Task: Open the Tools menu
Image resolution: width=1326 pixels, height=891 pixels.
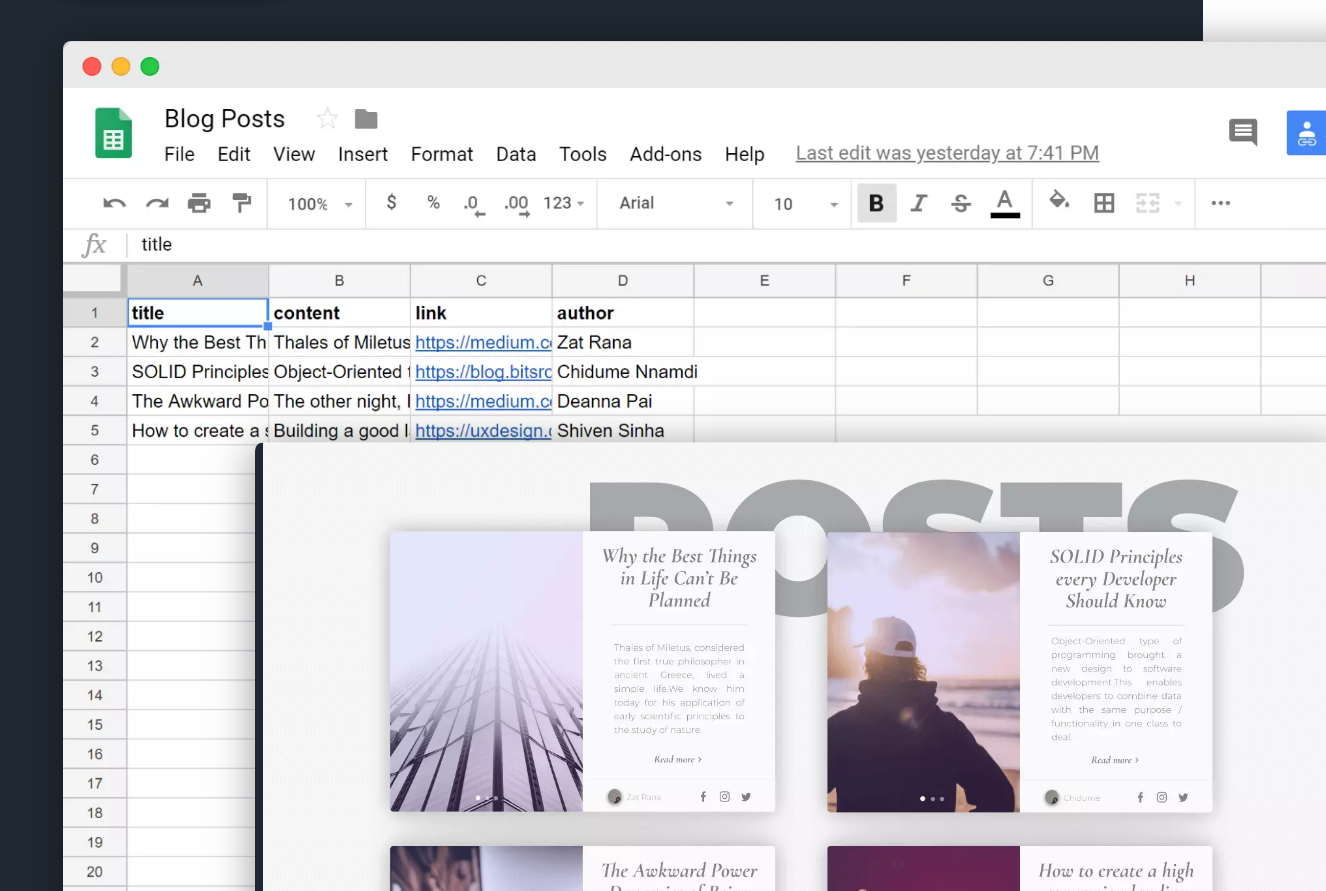Action: pyautogui.click(x=583, y=154)
